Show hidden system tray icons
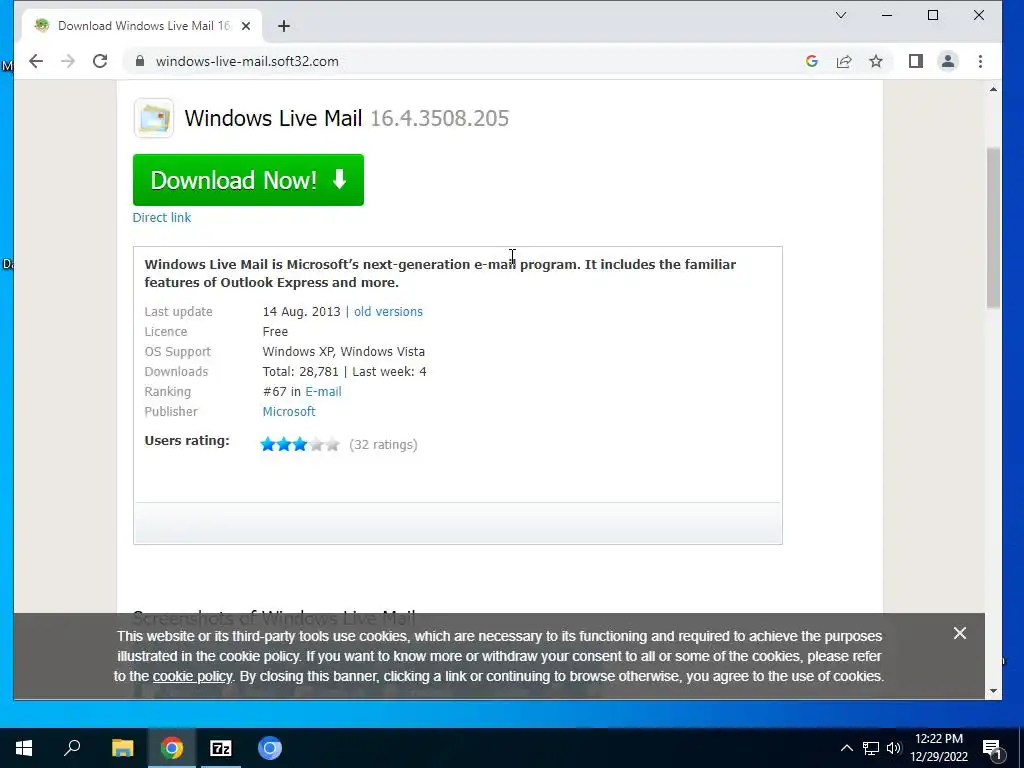The height and width of the screenshot is (768, 1024). tap(846, 748)
